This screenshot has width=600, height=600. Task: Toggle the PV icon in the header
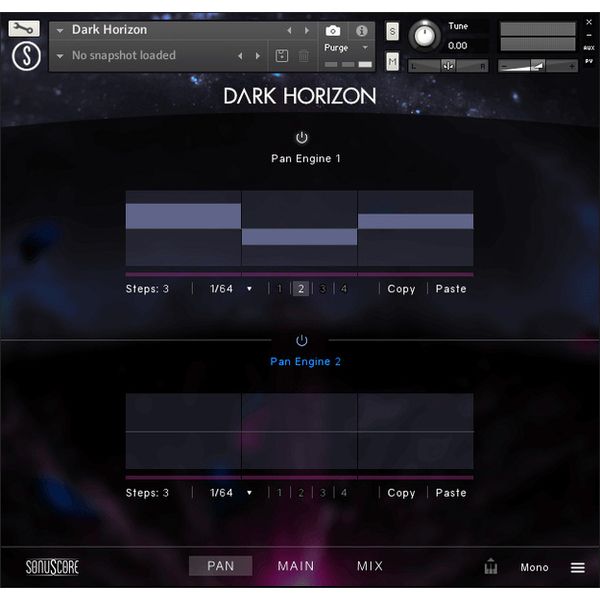[589, 61]
